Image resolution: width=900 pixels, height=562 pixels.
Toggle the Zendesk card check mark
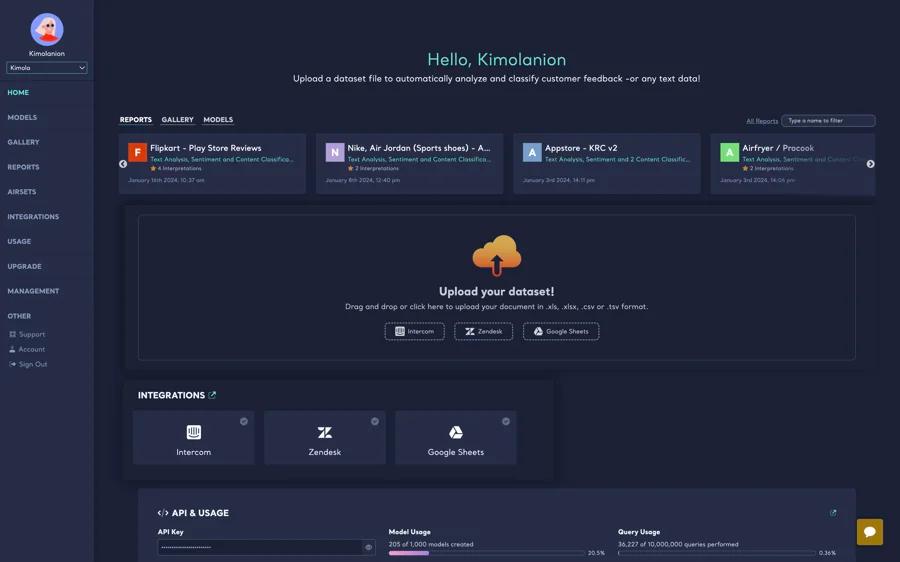pyautogui.click(x=375, y=421)
